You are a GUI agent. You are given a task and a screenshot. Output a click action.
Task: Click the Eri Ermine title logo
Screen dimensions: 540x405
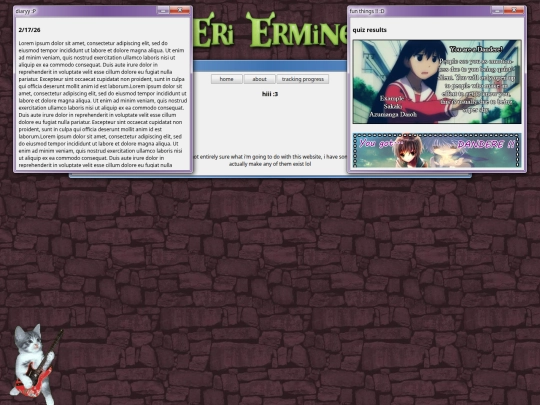tap(270, 31)
